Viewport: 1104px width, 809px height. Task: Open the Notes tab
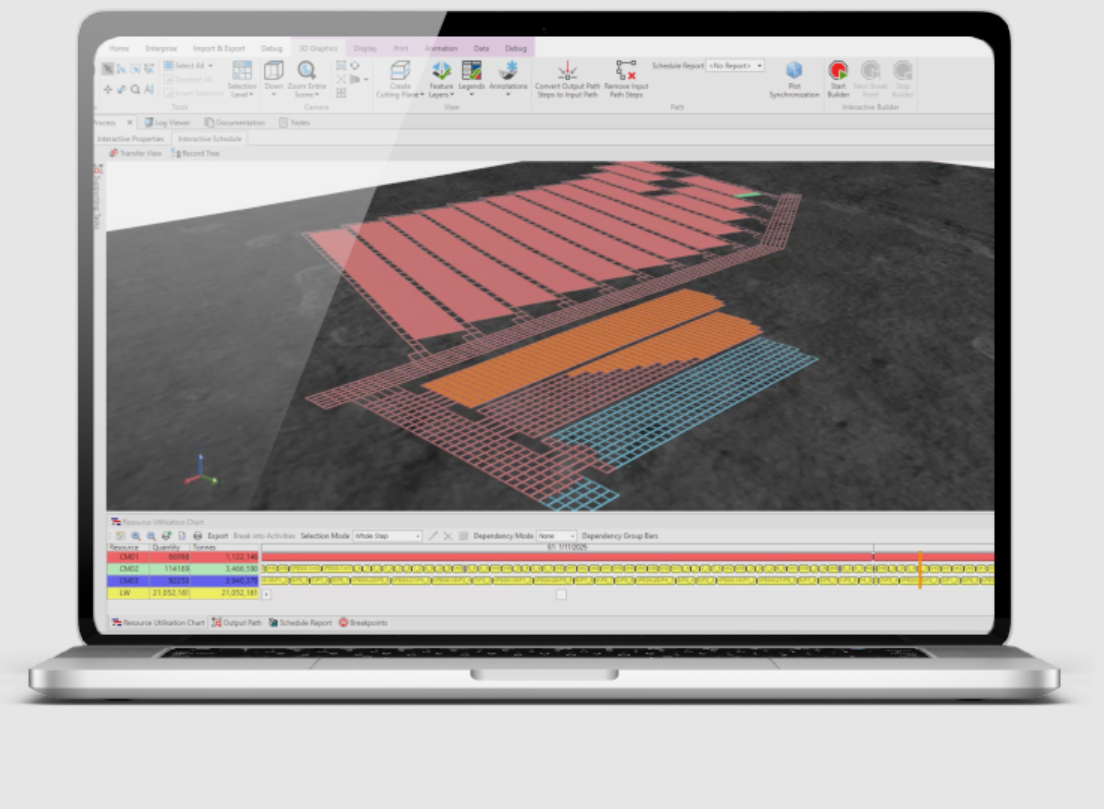point(294,123)
